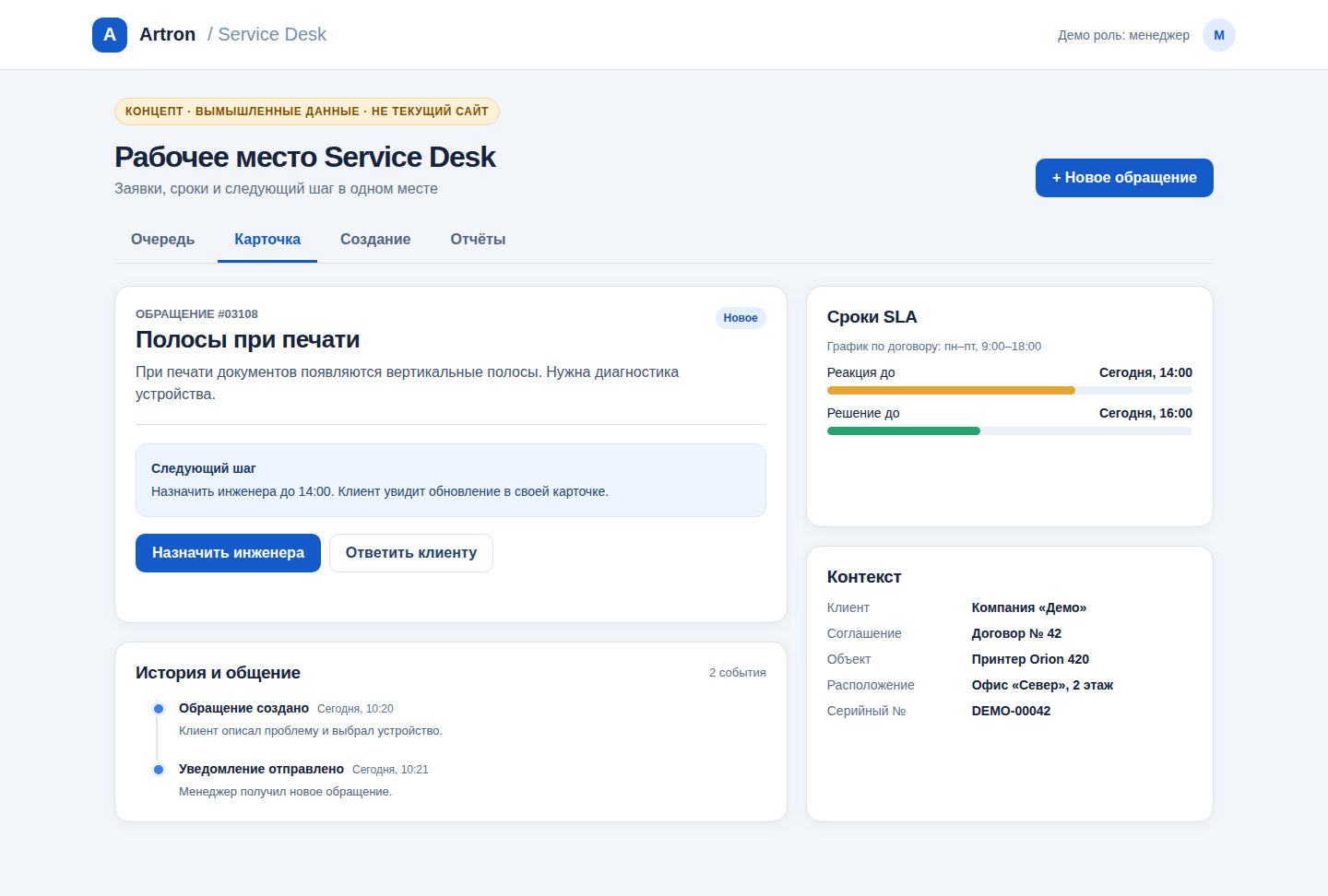
Task: Click the Обращение создано event title
Action: tap(243, 708)
